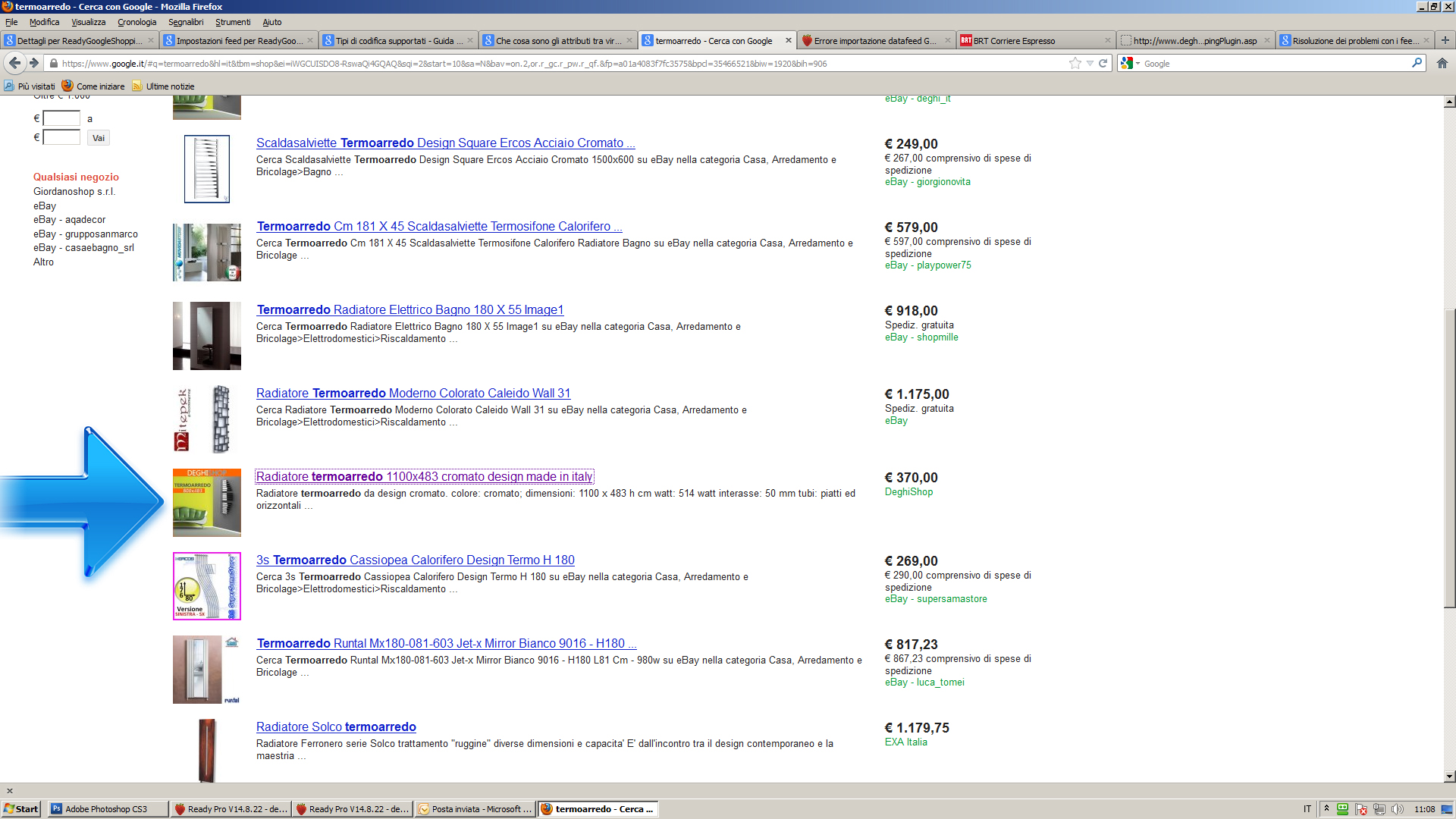This screenshot has width=1456, height=819.
Task: Go forward to the next page
Action: pyautogui.click(x=34, y=63)
